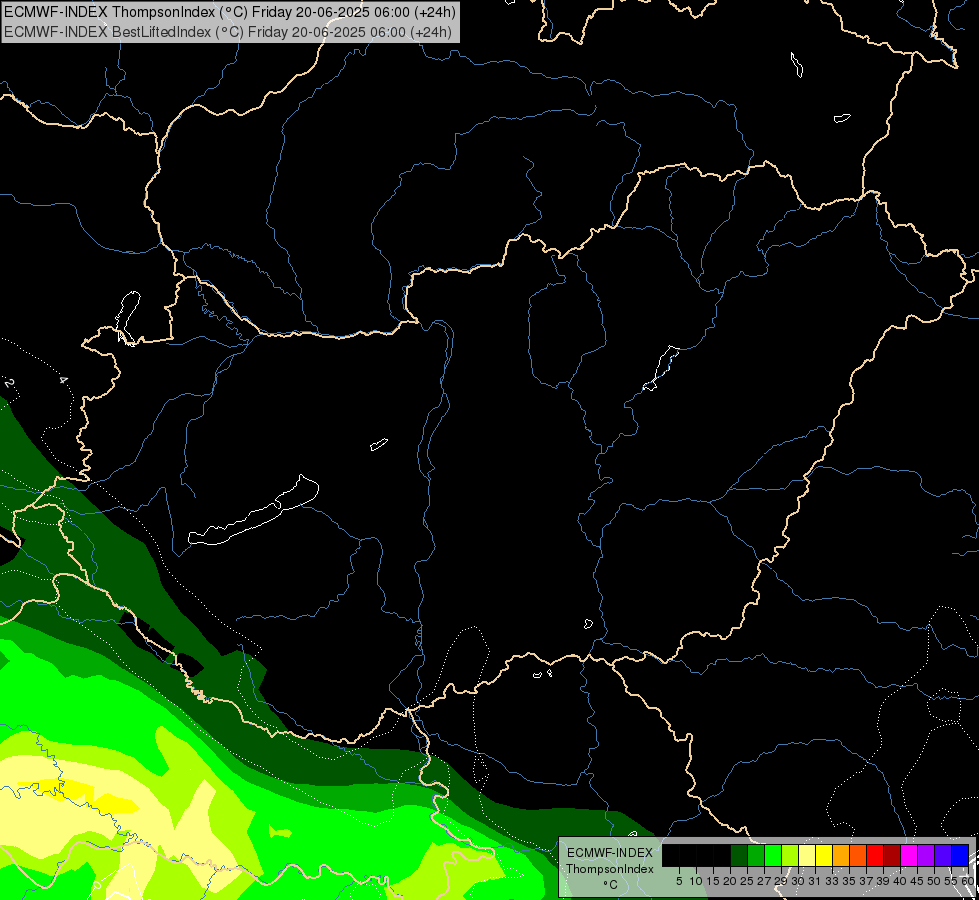Click the BestLiftedIndex title line at top
The height and width of the screenshot is (900, 979).
coord(228,32)
